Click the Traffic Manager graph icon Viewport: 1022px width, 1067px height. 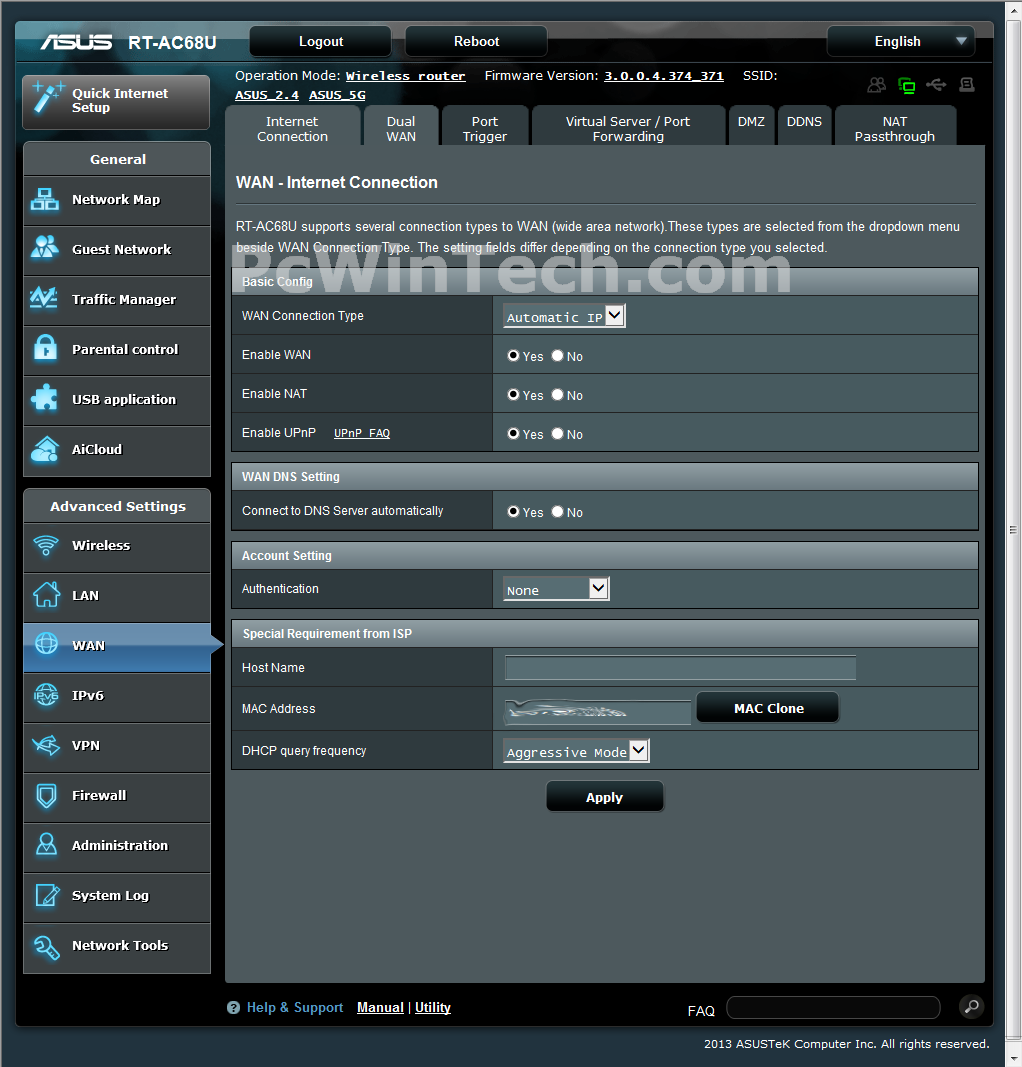pyautogui.click(x=44, y=298)
